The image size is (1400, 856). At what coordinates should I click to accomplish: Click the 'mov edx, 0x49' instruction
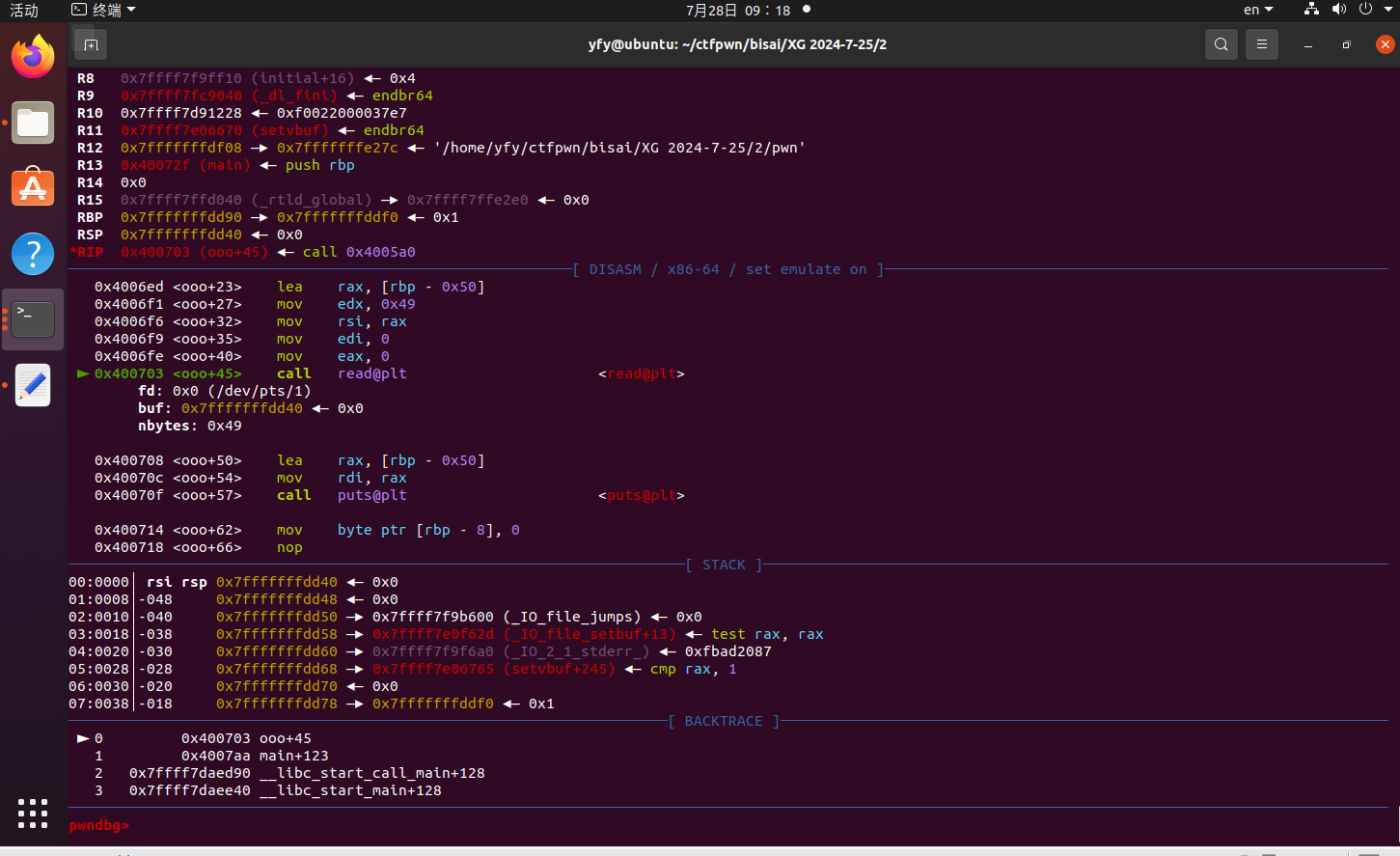point(345,304)
